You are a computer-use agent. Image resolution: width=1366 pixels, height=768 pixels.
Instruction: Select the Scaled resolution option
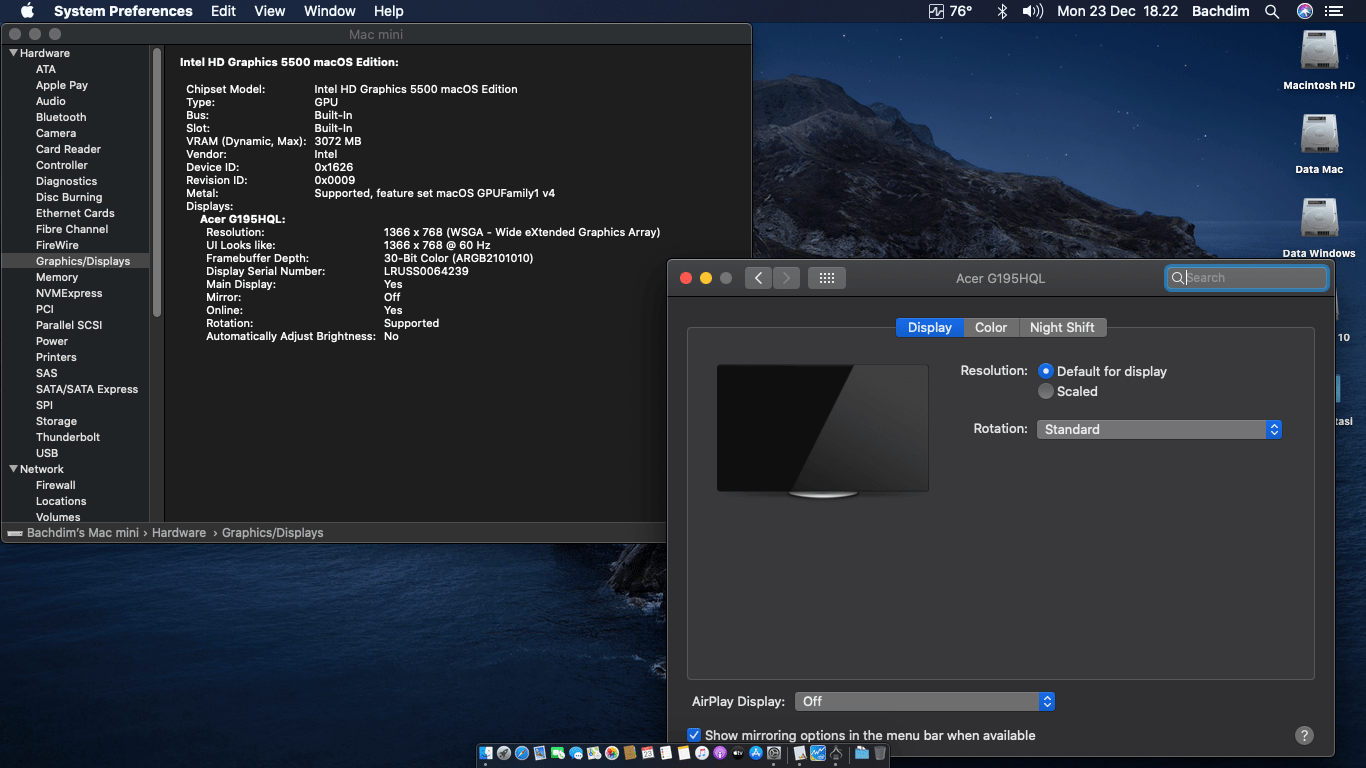click(1046, 391)
